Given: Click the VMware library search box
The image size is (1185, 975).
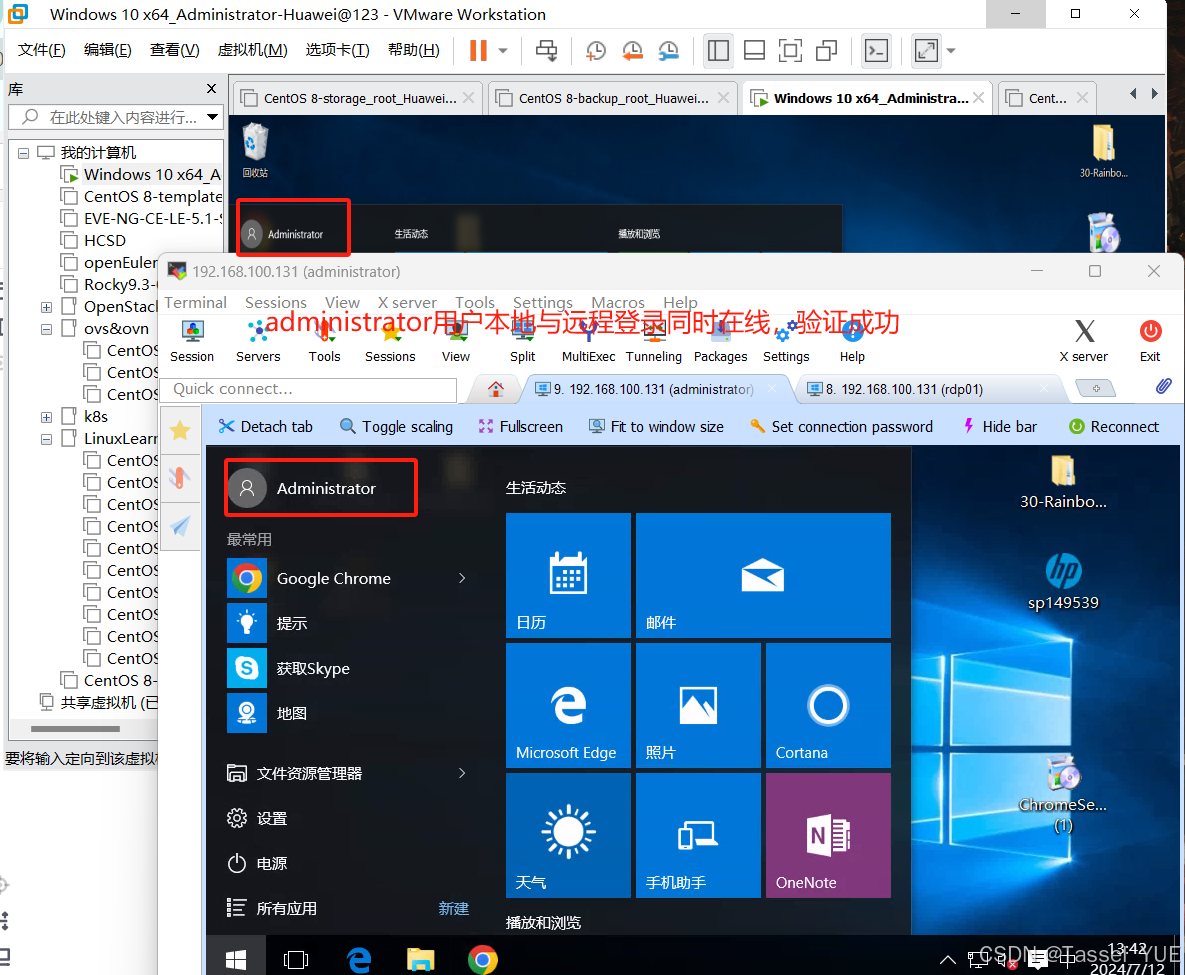Looking at the screenshot, I should point(115,117).
